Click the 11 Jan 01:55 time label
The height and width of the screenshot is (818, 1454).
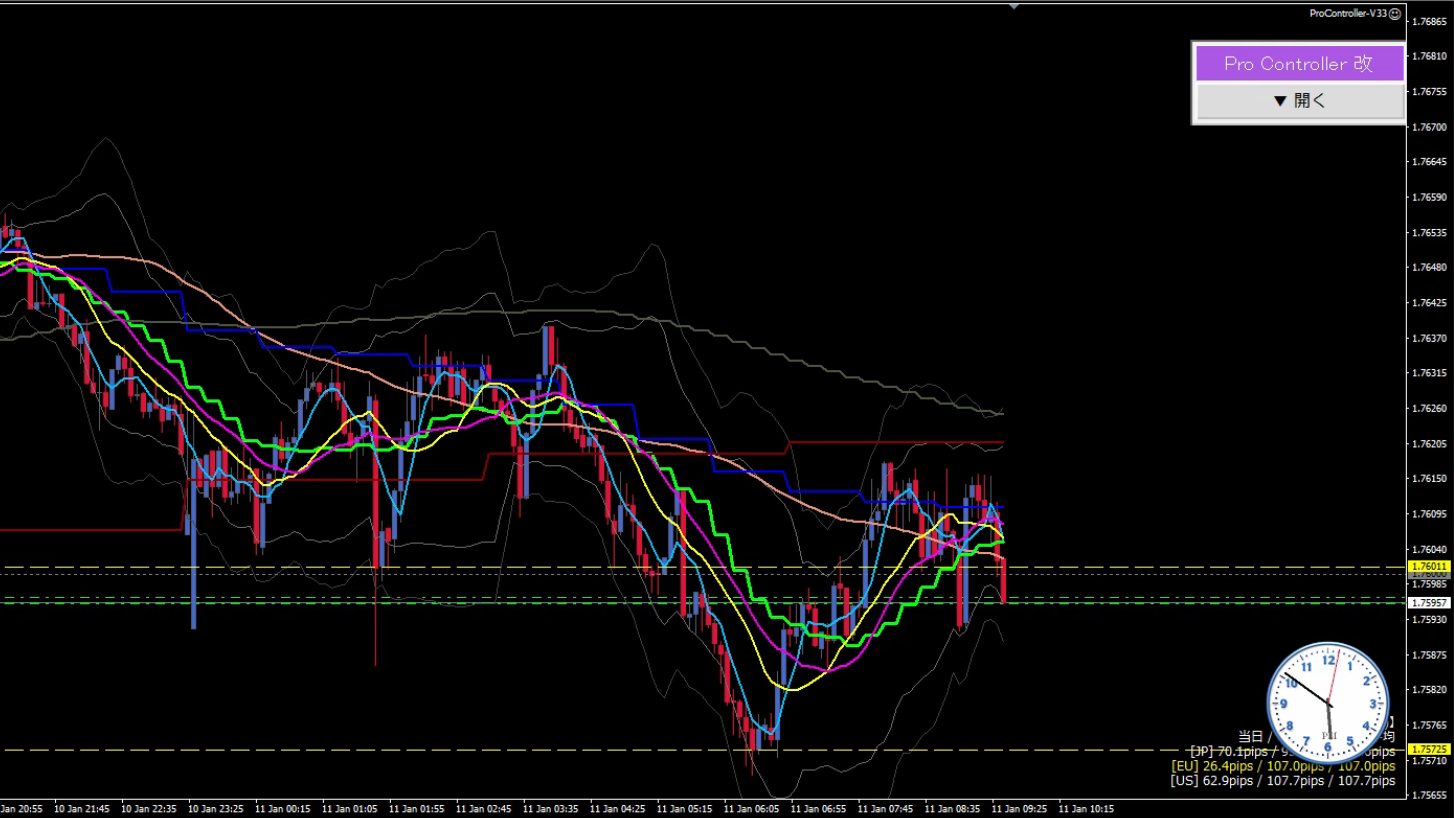point(416,808)
